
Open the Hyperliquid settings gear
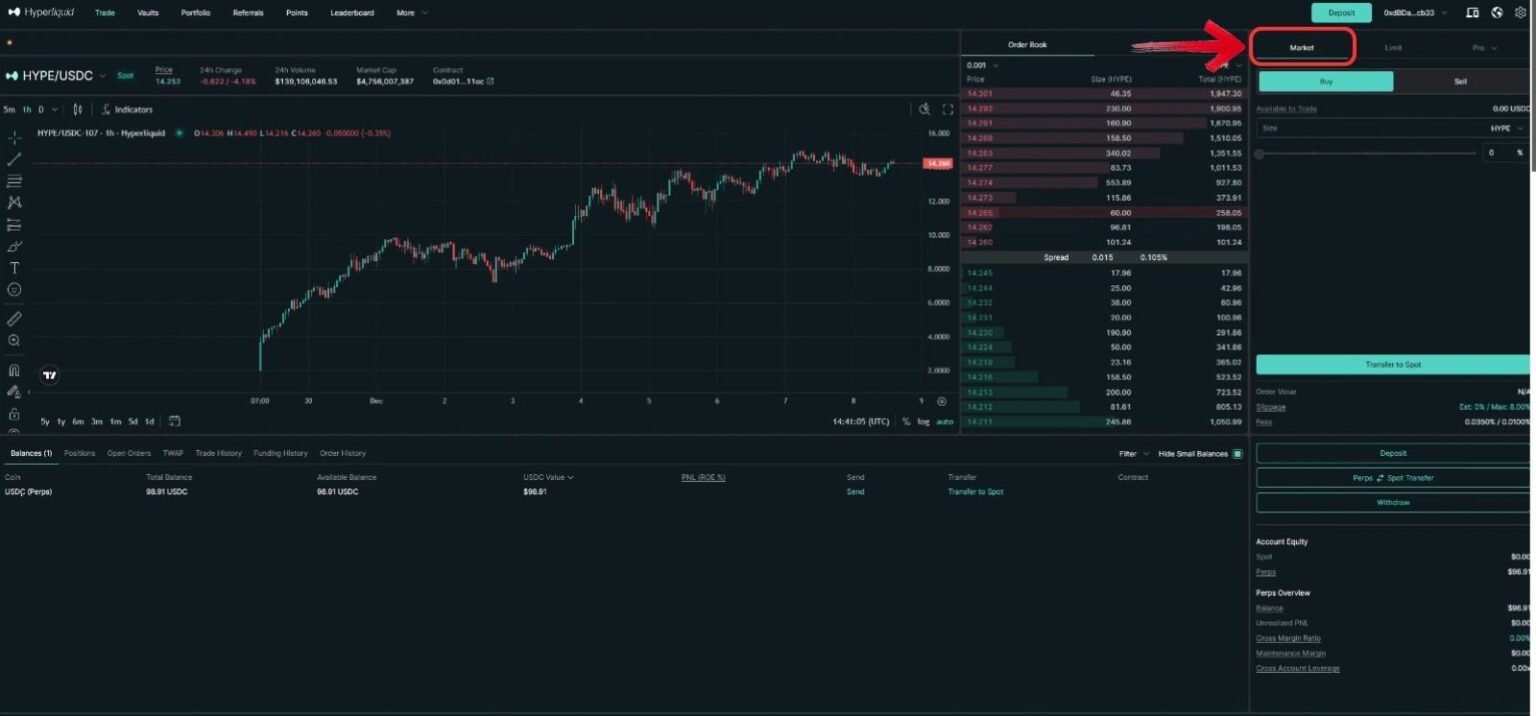pyautogui.click(x=1521, y=12)
